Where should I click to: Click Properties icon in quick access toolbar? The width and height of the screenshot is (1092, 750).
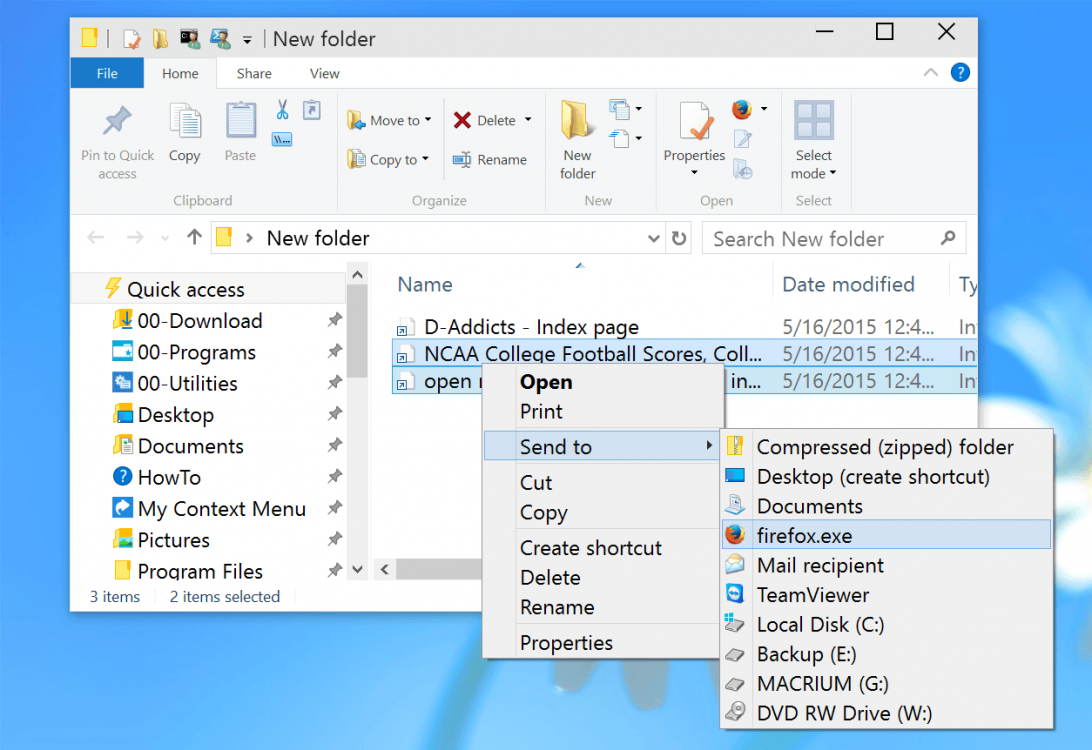click(x=132, y=39)
